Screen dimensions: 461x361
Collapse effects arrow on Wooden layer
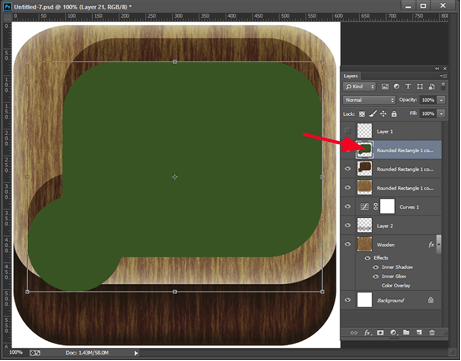(439, 244)
